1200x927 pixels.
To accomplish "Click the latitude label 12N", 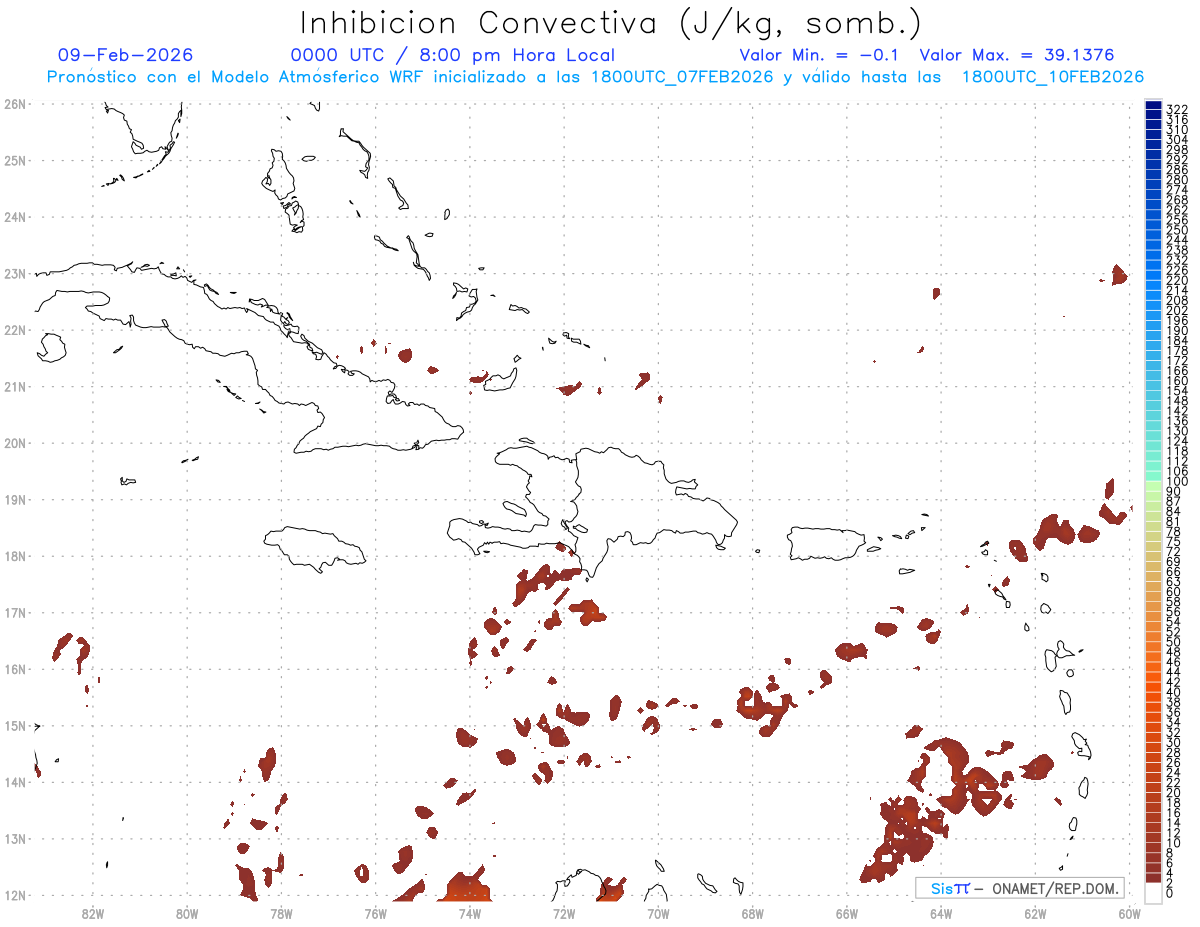I will click(x=15, y=895).
